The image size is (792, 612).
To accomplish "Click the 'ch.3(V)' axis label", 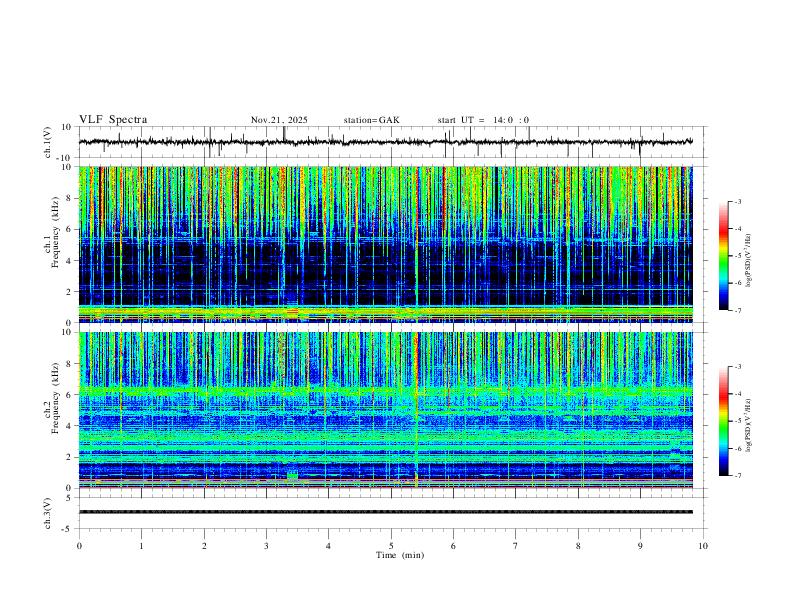I will 48,514.
